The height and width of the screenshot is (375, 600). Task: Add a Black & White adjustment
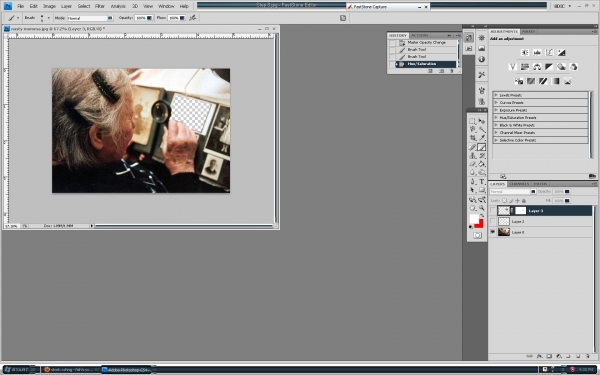tap(549, 67)
